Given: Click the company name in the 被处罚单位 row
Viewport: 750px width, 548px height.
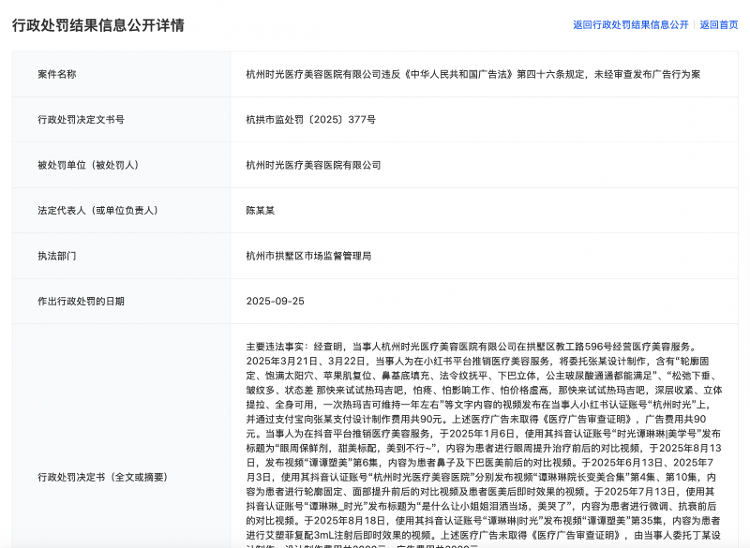Looking at the screenshot, I should (x=313, y=165).
